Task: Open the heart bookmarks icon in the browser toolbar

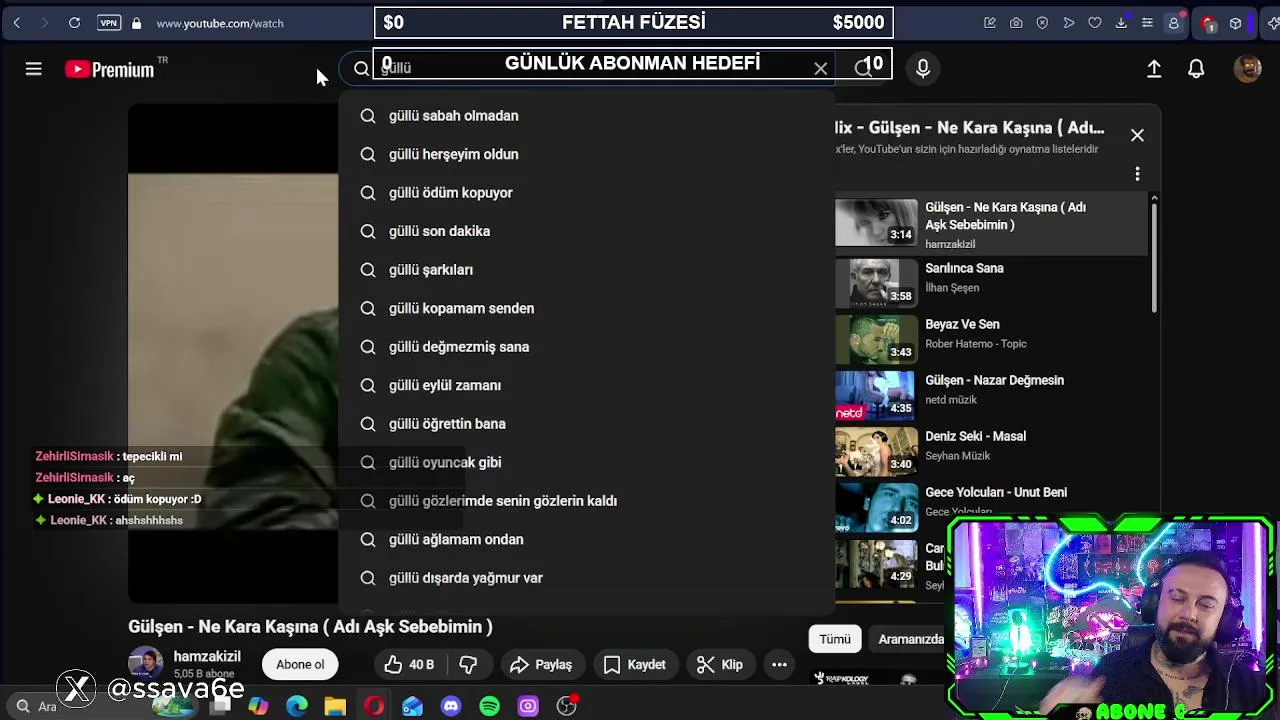Action: pos(1095,23)
